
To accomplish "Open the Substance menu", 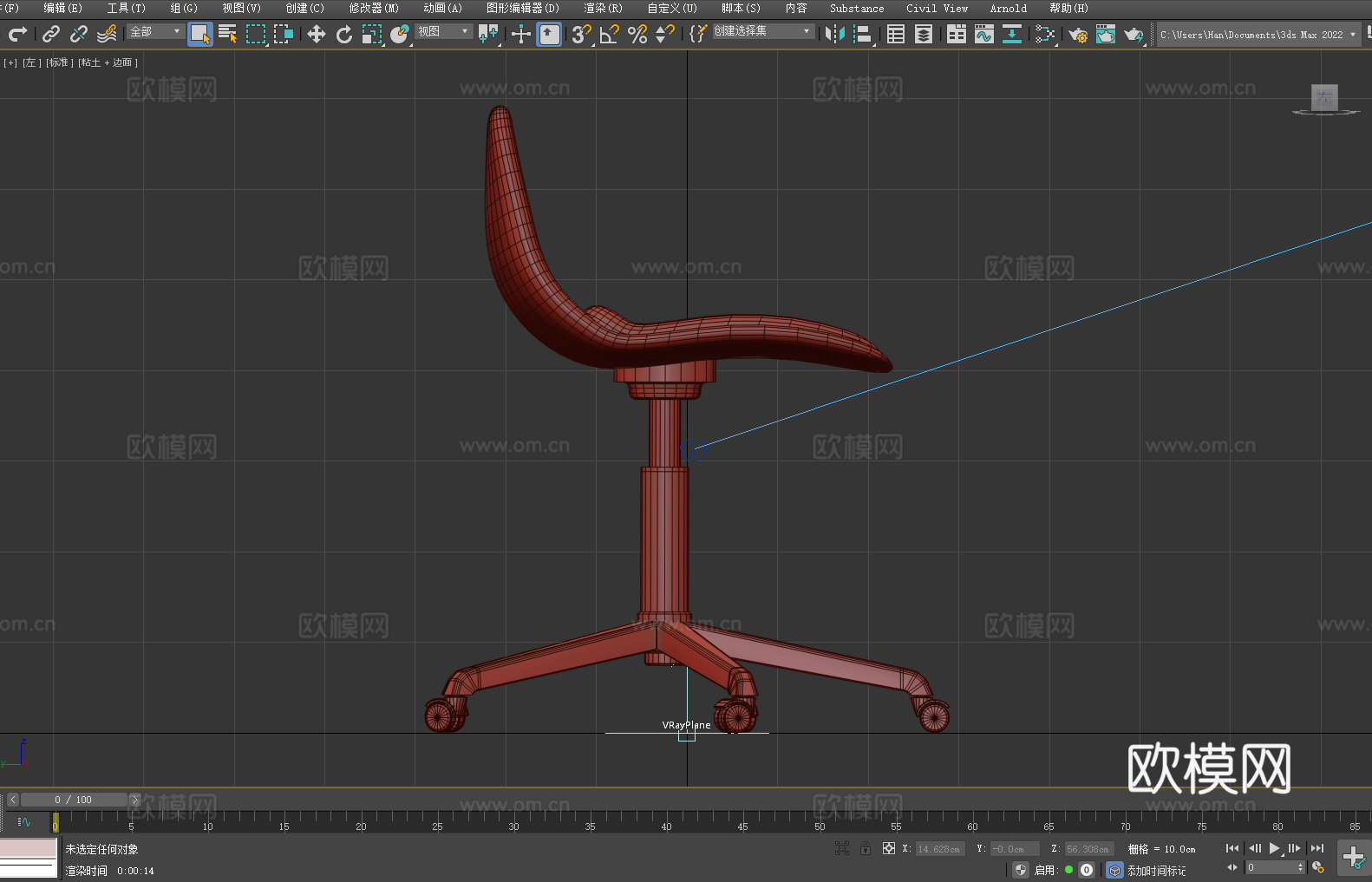I will (857, 8).
